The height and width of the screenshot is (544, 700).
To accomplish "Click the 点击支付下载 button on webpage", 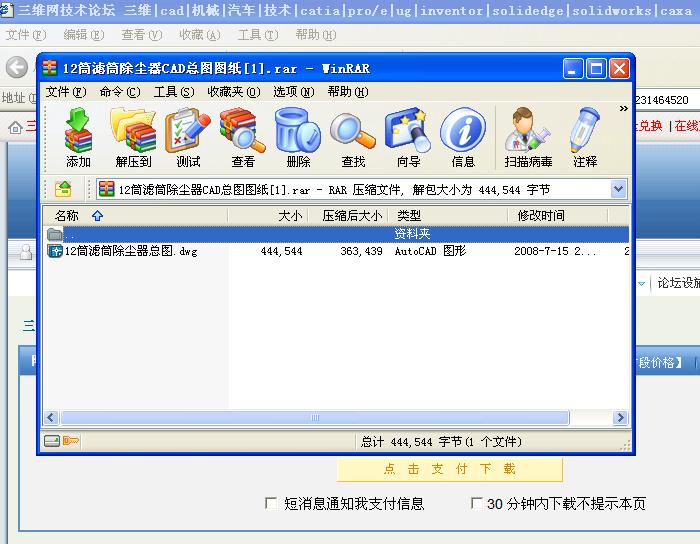I will pos(450,469).
